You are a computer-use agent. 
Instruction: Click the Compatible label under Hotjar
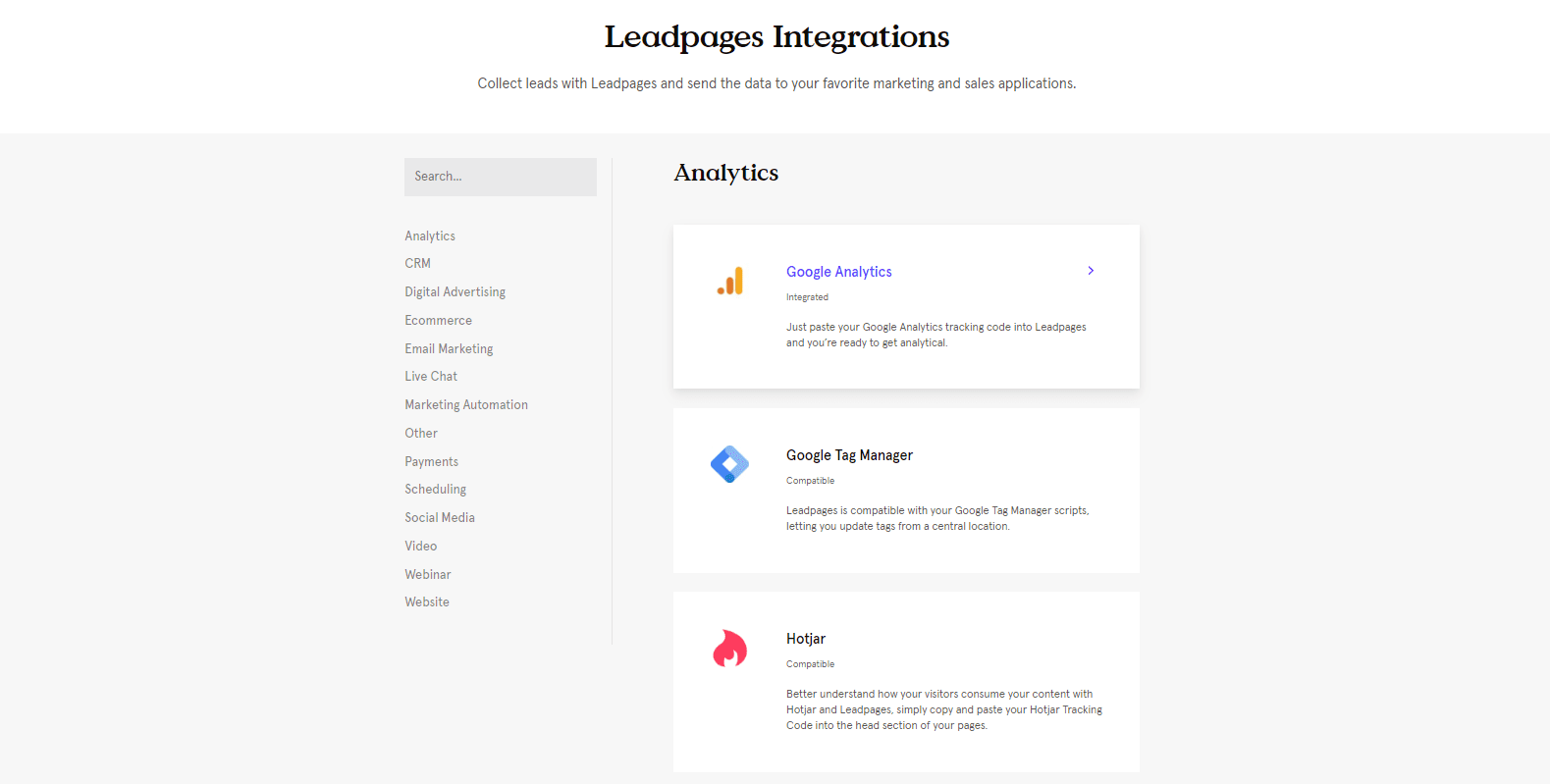coord(811,664)
